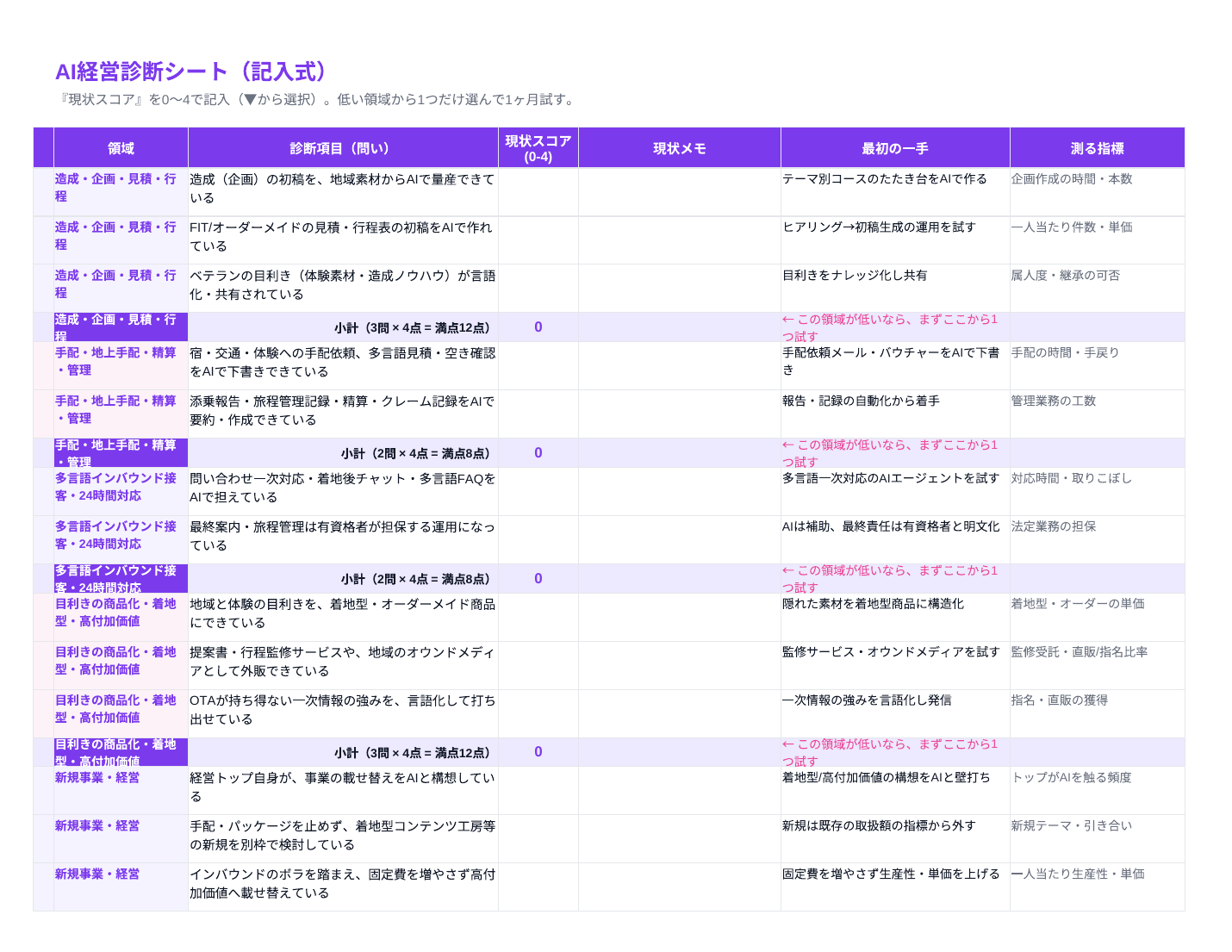Click the トップがAIを触る頻度 metric
The image size is (1232, 952).
(1072, 777)
